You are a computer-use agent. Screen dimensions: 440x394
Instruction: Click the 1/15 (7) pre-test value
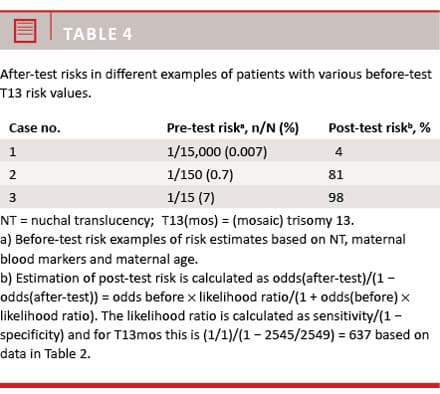pyautogui.click(x=191, y=198)
